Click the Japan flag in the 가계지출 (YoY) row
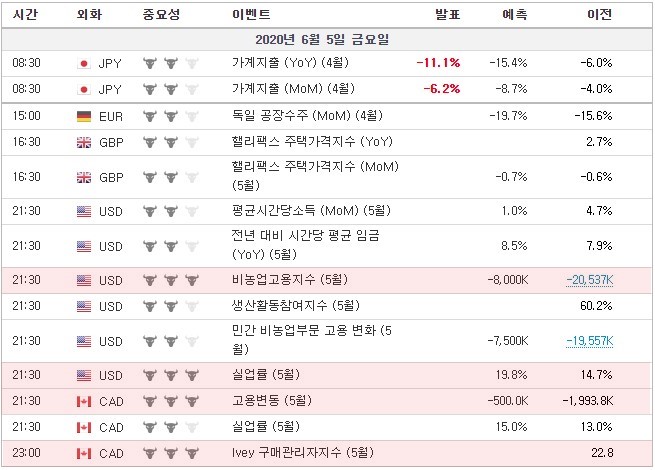 (x=84, y=64)
